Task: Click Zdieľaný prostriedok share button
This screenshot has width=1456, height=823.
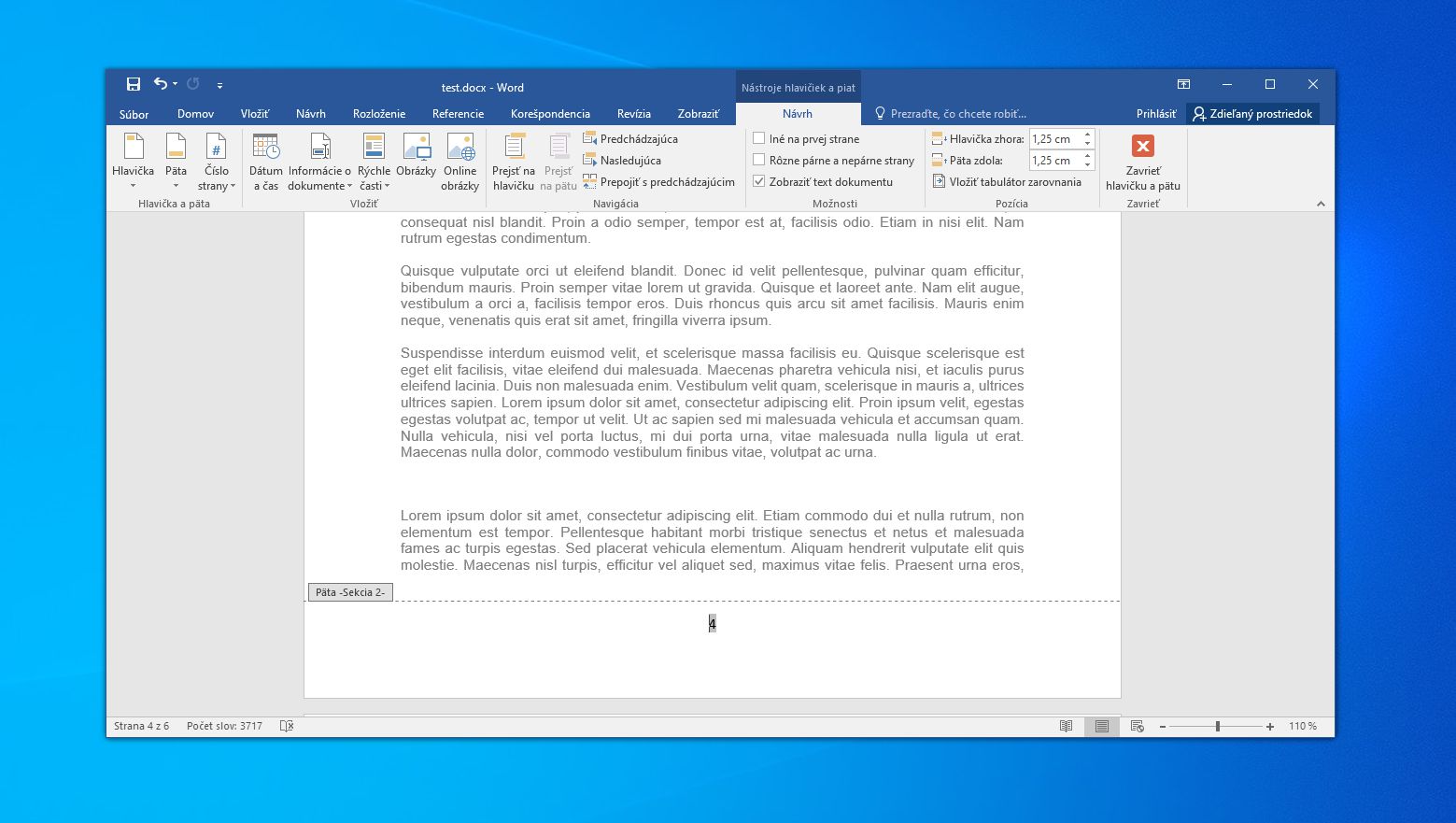Action: [1252, 114]
